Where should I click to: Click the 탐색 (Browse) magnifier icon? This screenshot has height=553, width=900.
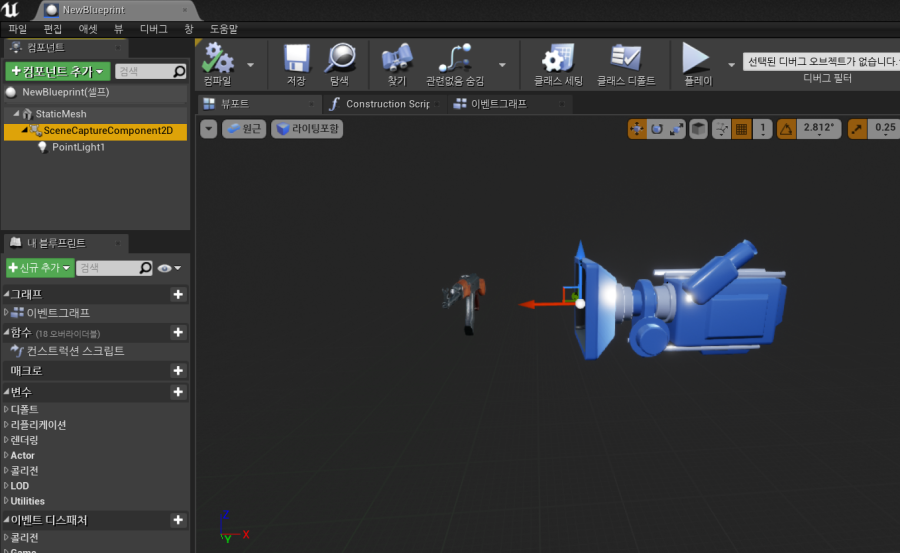tap(340, 59)
